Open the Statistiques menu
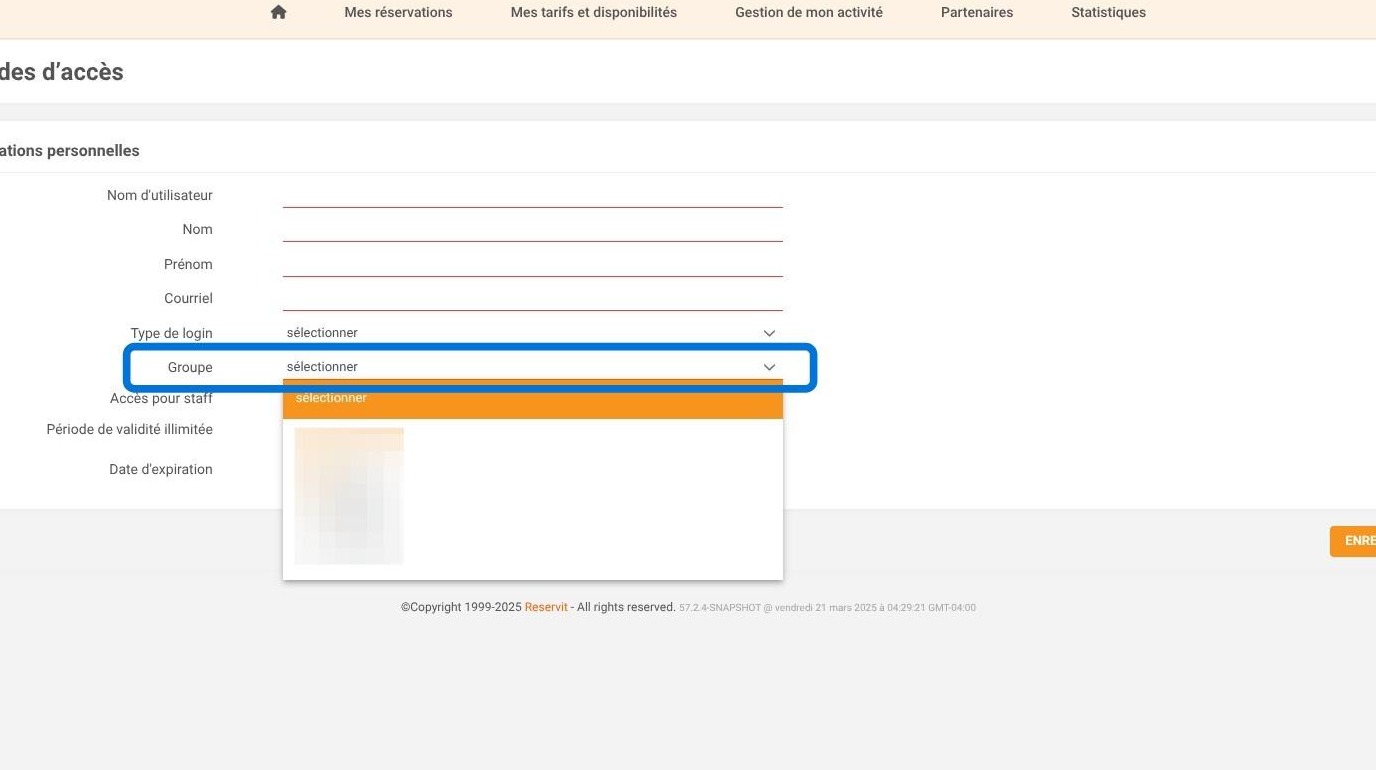 1108,13
